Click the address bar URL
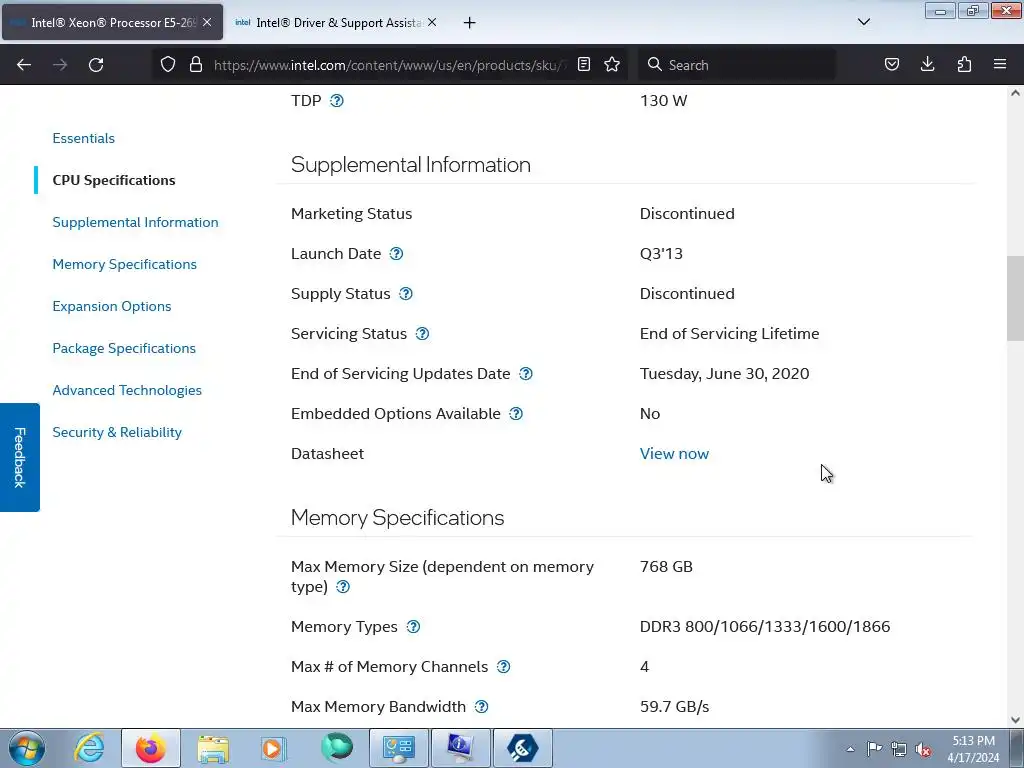 [x=391, y=65]
